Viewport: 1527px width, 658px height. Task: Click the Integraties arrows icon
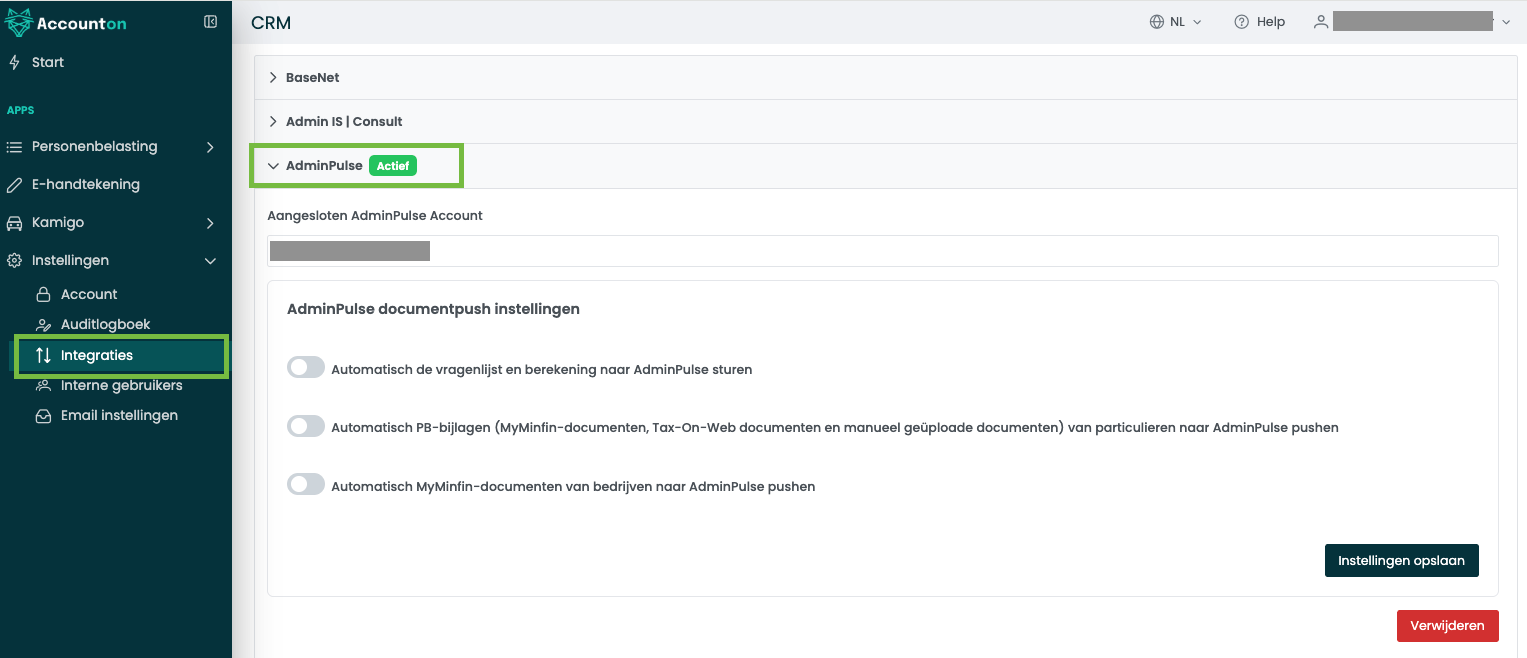click(43, 355)
